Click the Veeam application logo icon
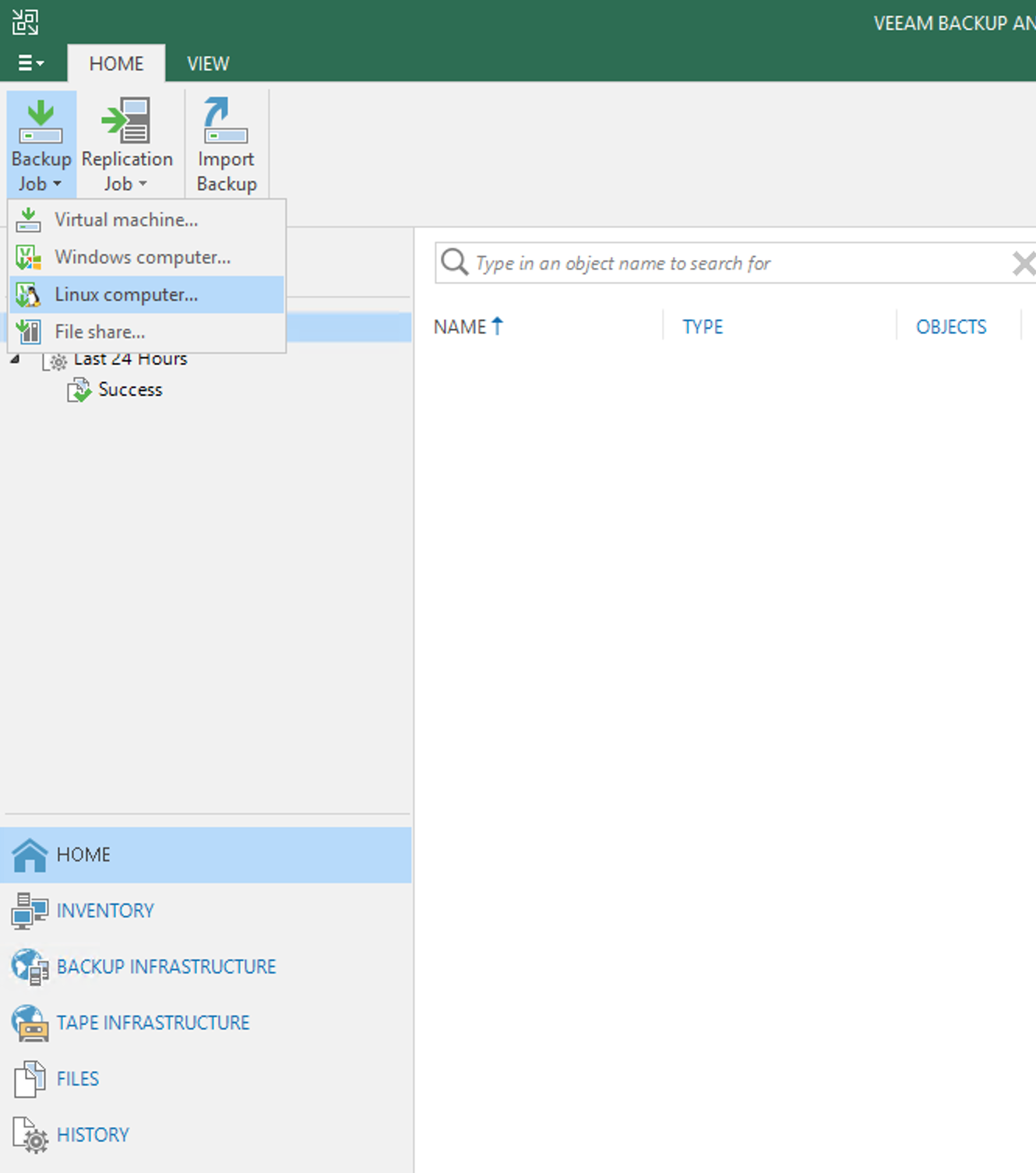The width and height of the screenshot is (1036, 1173). click(25, 22)
